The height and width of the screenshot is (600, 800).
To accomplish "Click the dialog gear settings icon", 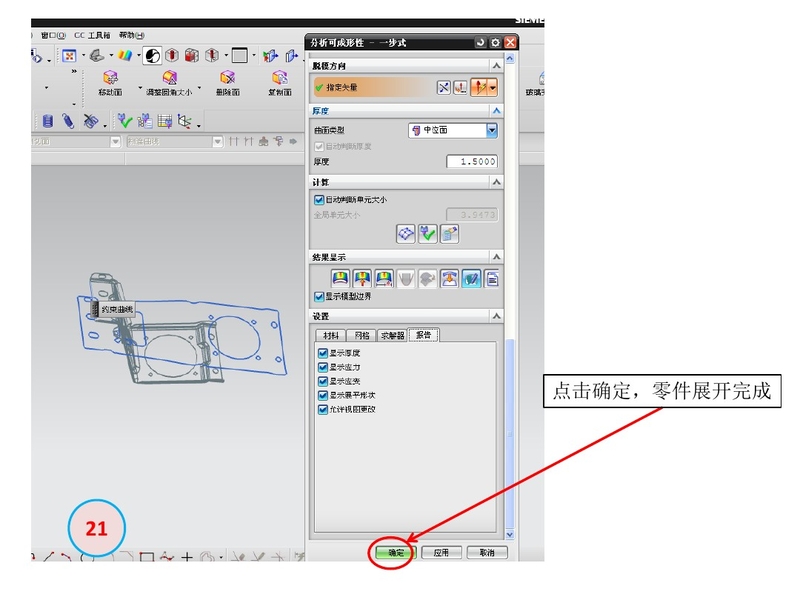I will 495,43.
